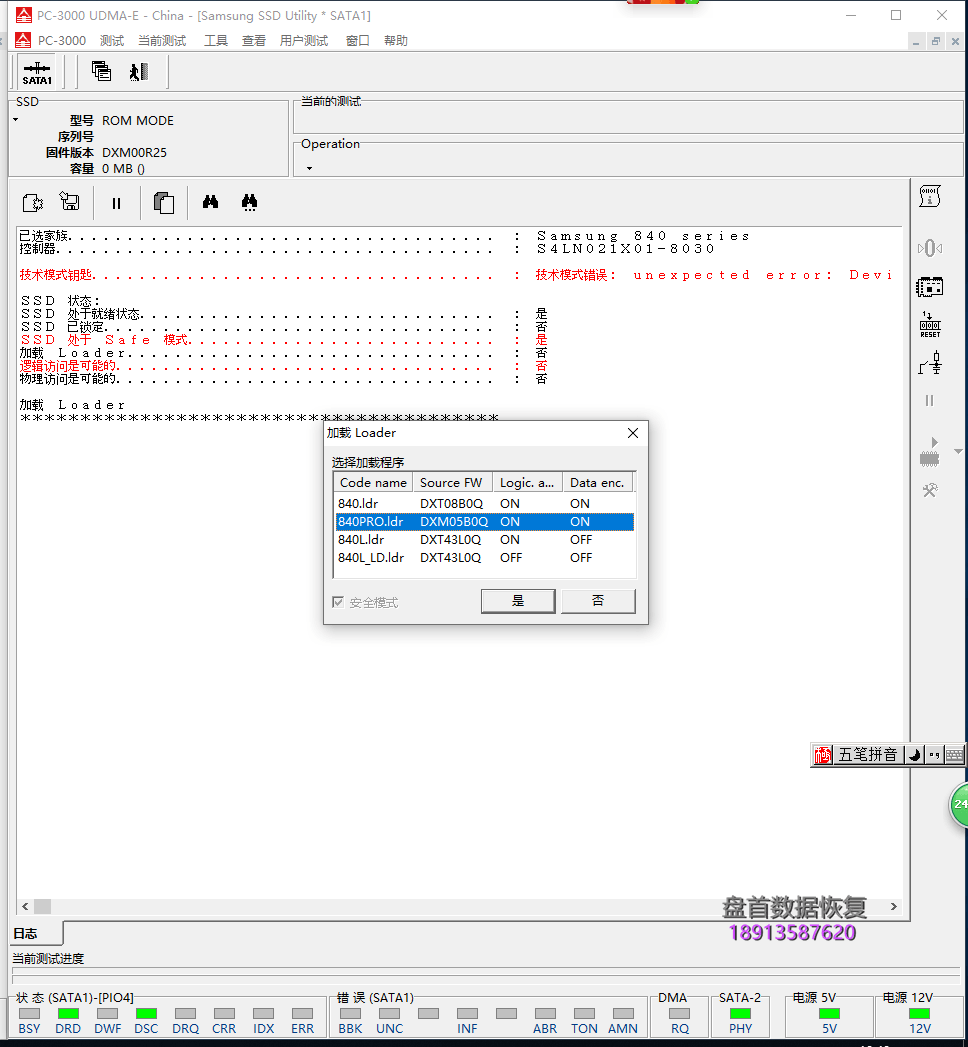This screenshot has width=968, height=1047.
Task: Click the log horizontal scrollbar right arrow
Action: [x=893, y=906]
